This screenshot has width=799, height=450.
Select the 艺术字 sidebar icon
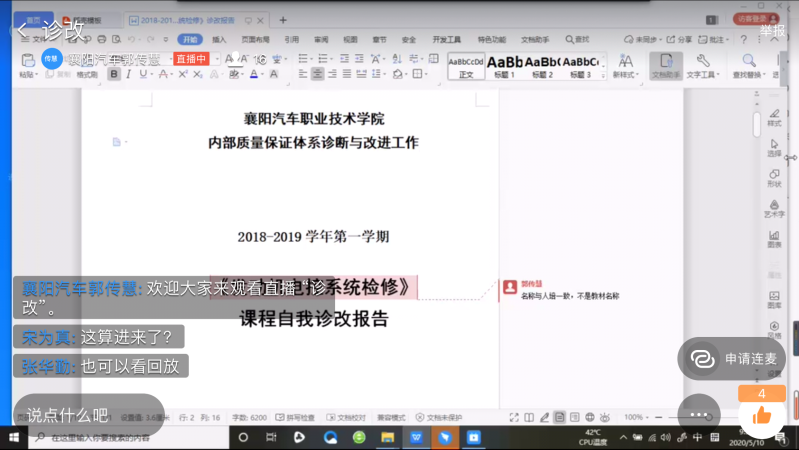coord(774,206)
